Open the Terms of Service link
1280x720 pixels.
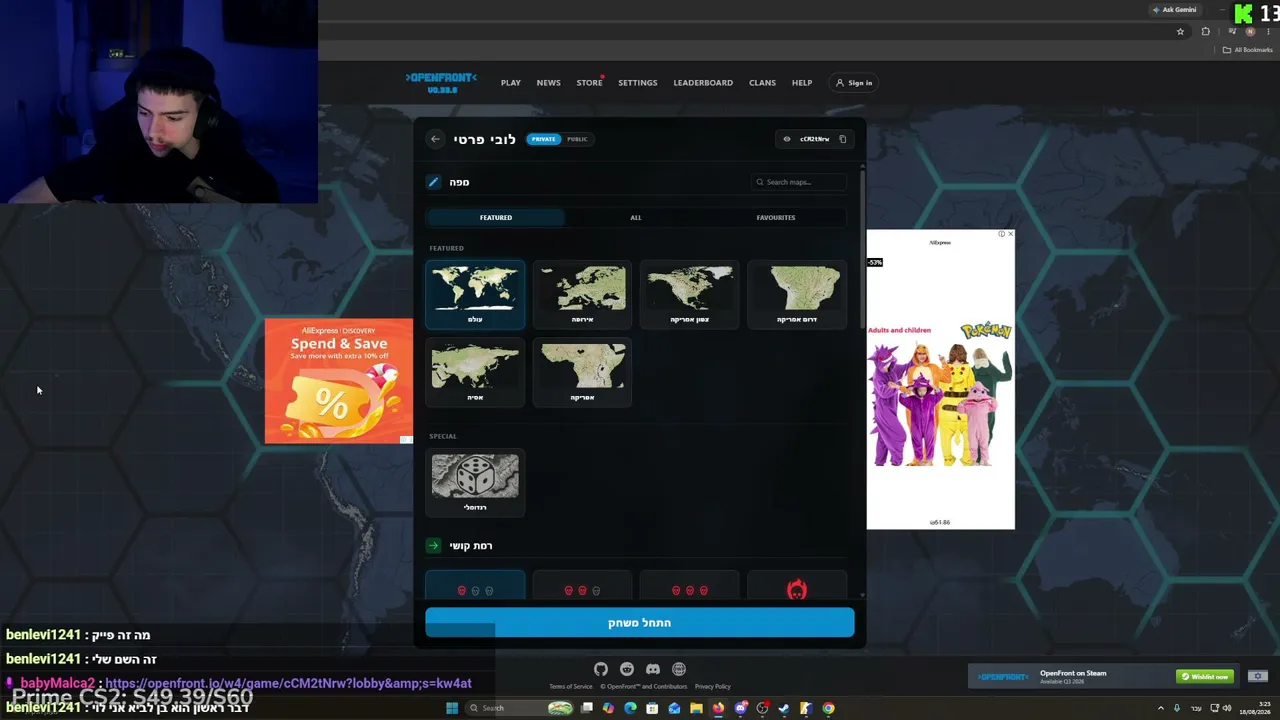[x=571, y=686]
